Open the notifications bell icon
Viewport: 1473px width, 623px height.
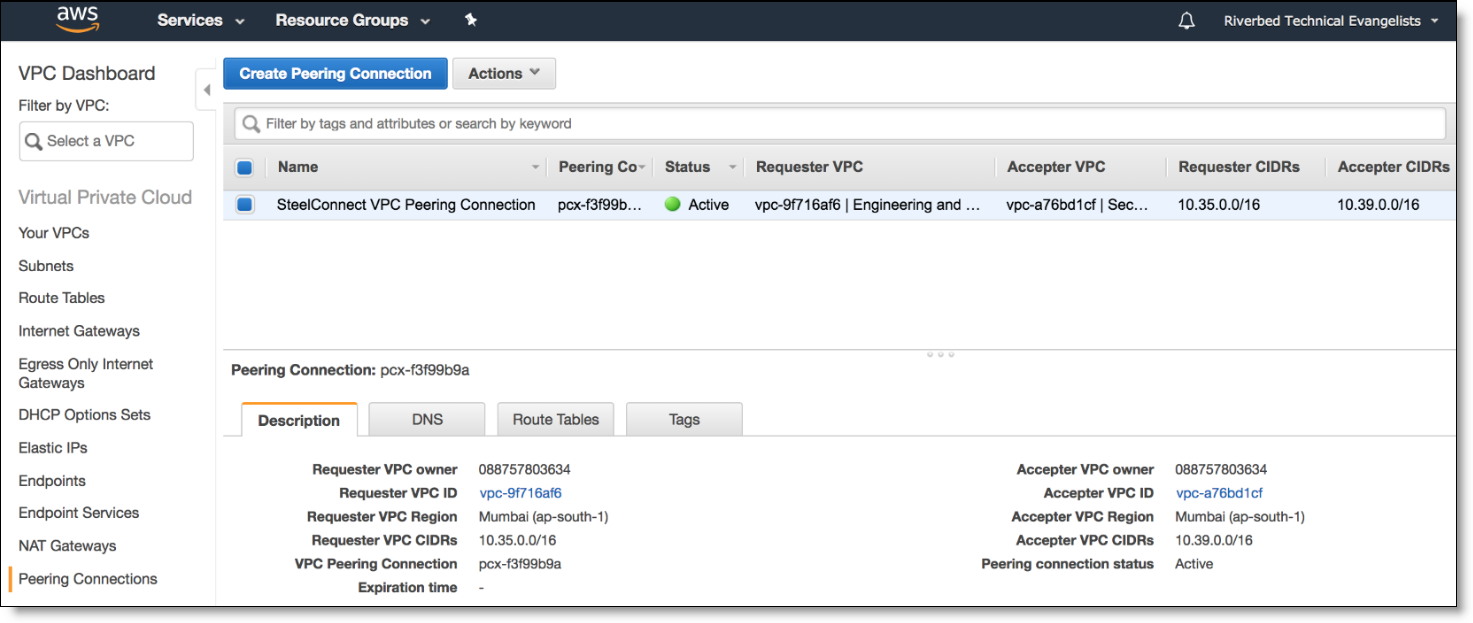[x=1187, y=21]
